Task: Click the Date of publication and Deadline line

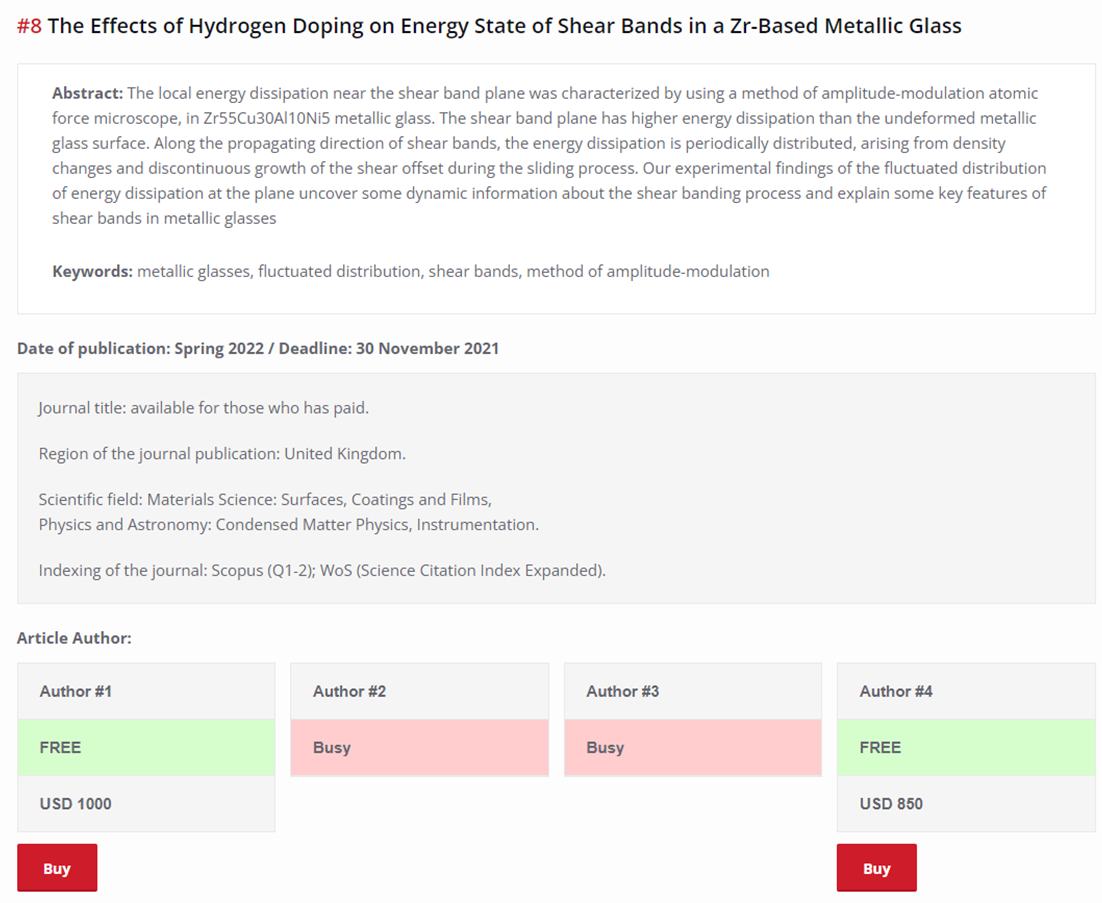Action: coord(258,348)
